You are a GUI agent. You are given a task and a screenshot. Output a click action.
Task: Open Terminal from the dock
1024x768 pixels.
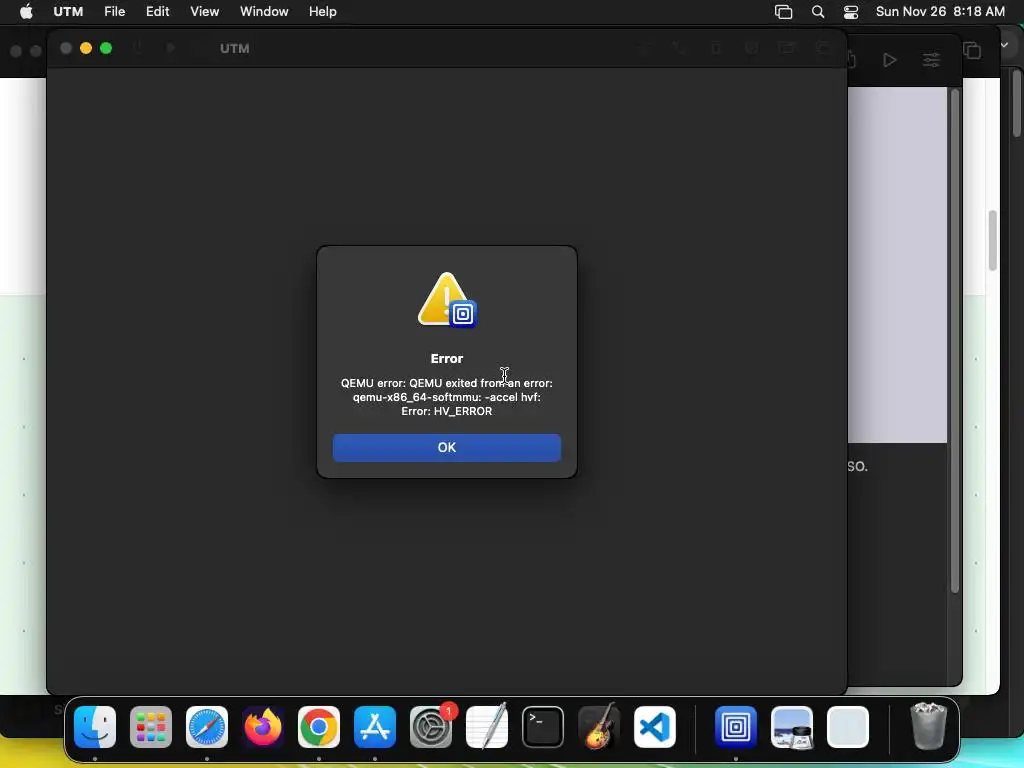[543, 727]
